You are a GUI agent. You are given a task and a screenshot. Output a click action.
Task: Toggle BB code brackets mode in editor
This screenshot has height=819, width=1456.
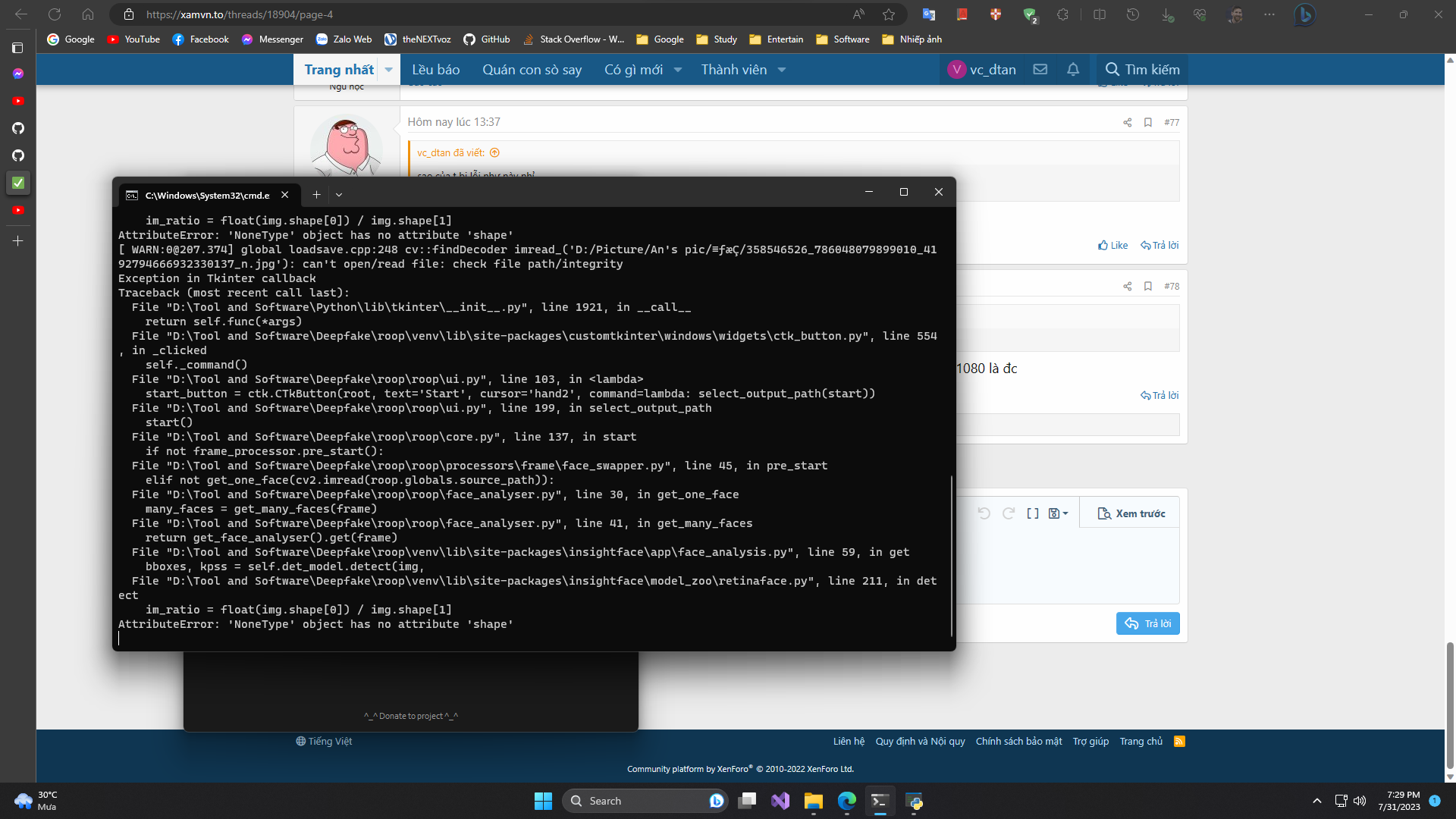tap(1033, 513)
